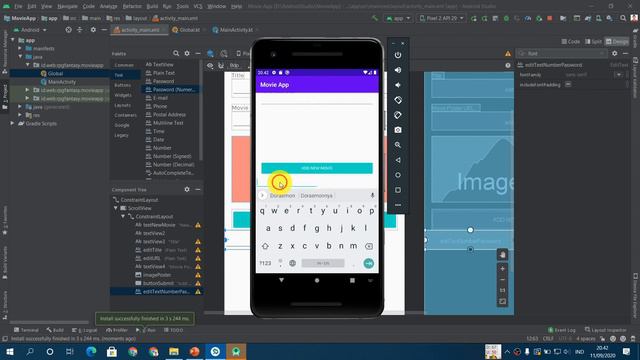Open the Profiler tool window

click(x=117, y=330)
